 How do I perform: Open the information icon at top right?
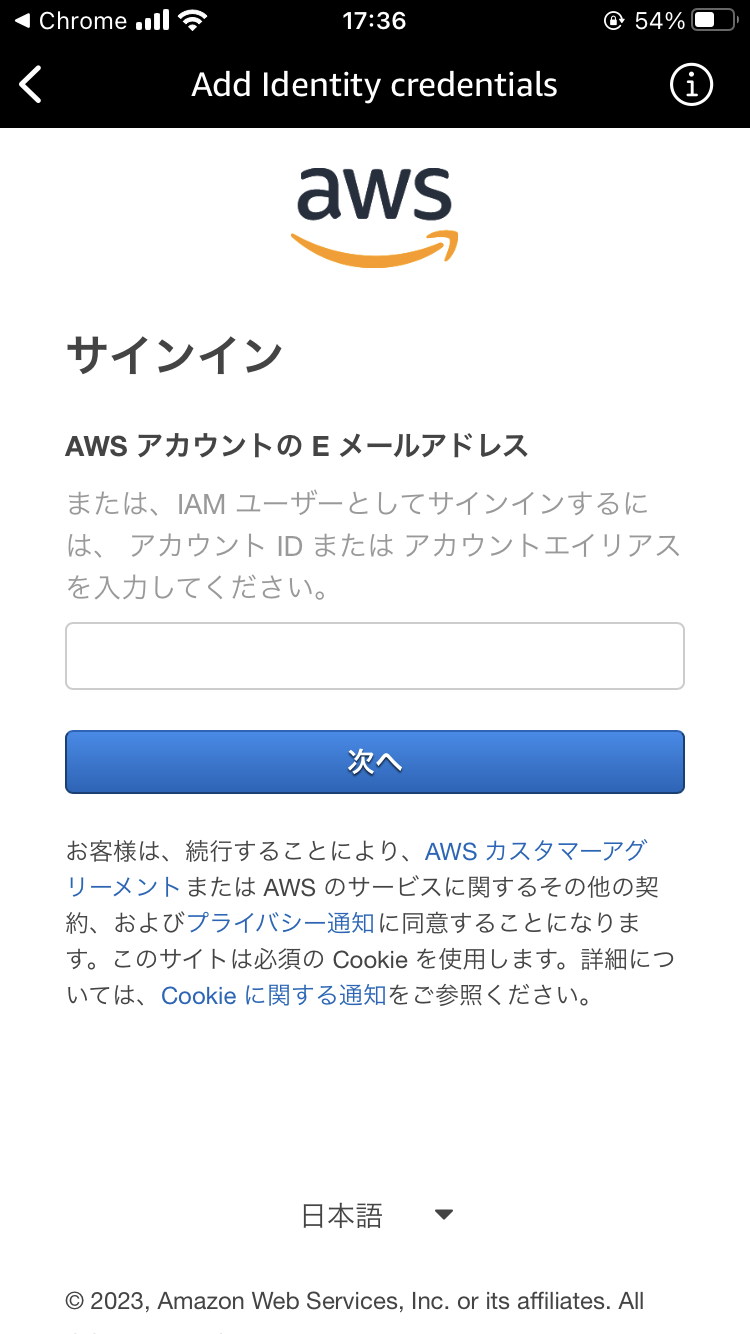coord(690,84)
